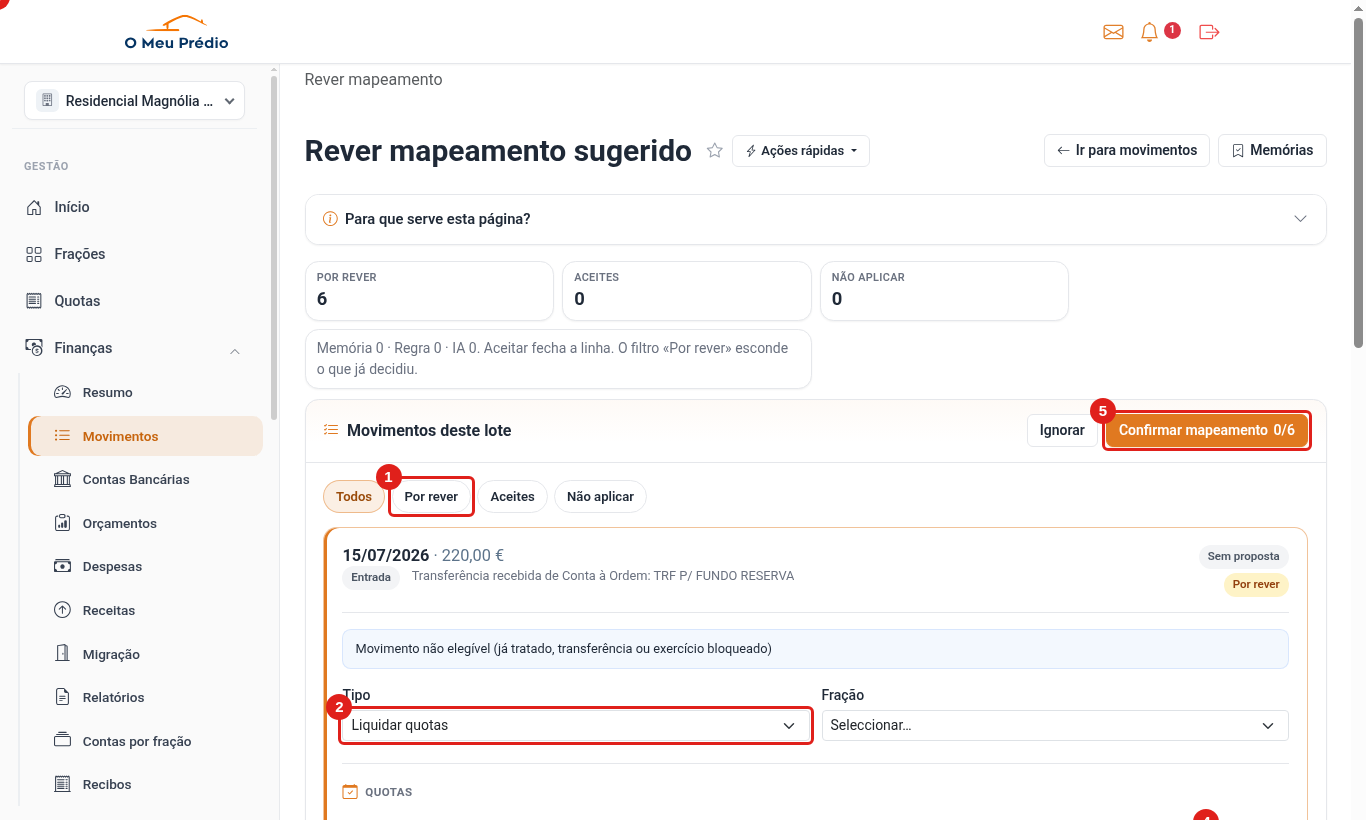Select the Por rever filter tab
The height and width of the screenshot is (820, 1366).
pos(431,497)
